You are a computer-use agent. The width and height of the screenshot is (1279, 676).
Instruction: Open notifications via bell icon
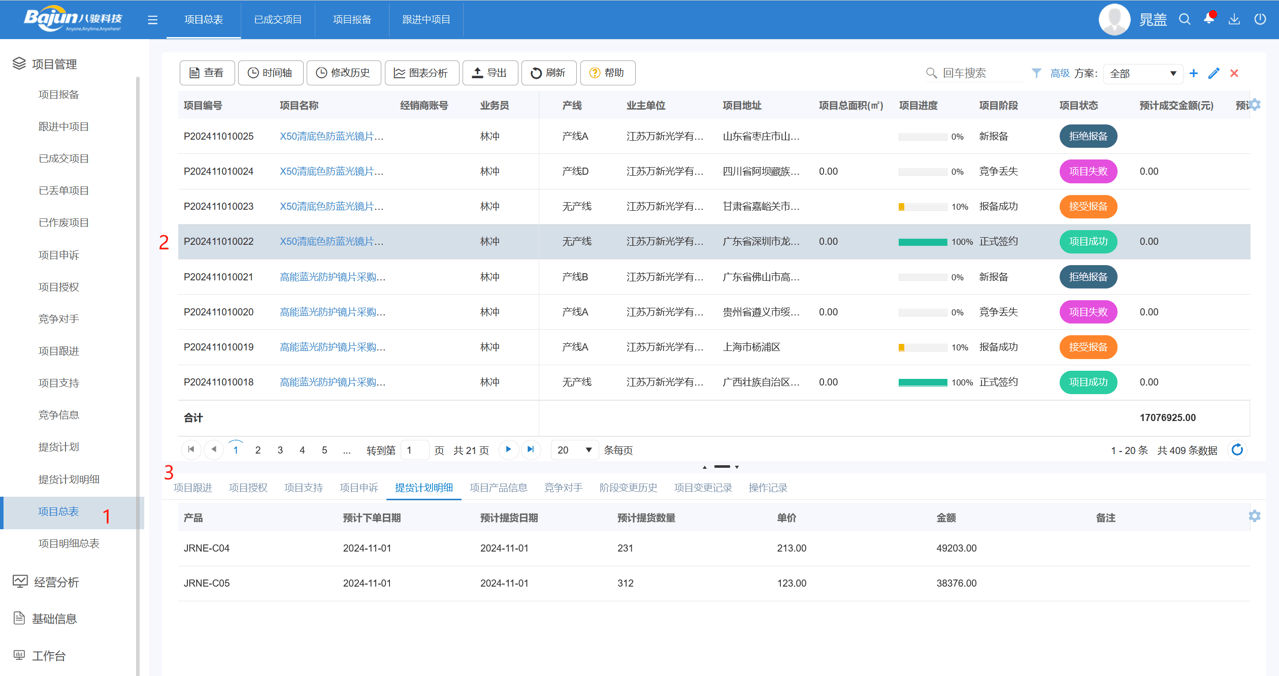[x=1209, y=18]
